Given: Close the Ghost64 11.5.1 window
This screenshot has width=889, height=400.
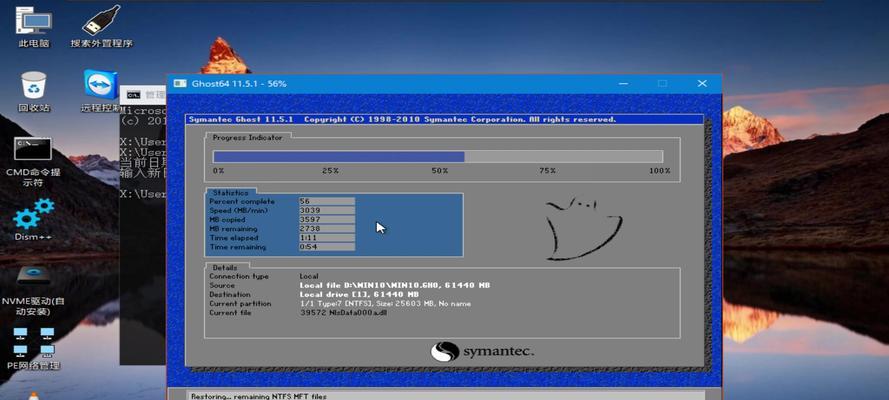Looking at the screenshot, I should 702,83.
